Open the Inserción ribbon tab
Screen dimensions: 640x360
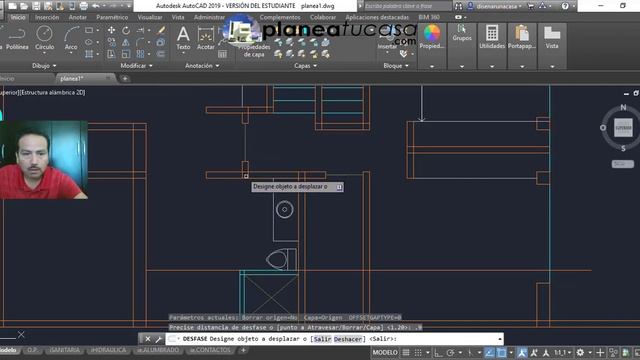click(47, 17)
